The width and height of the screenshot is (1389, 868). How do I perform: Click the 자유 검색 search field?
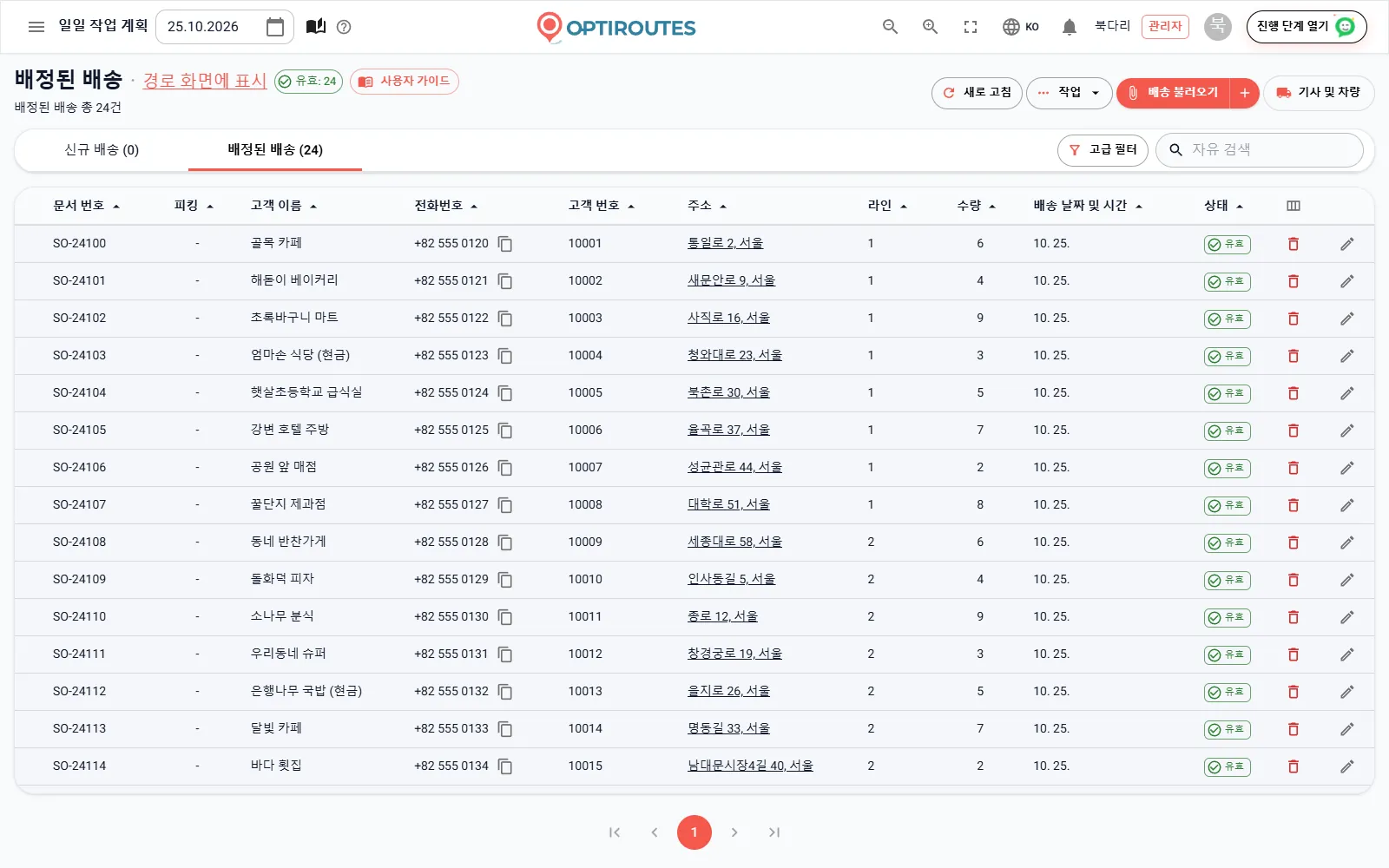point(1260,150)
